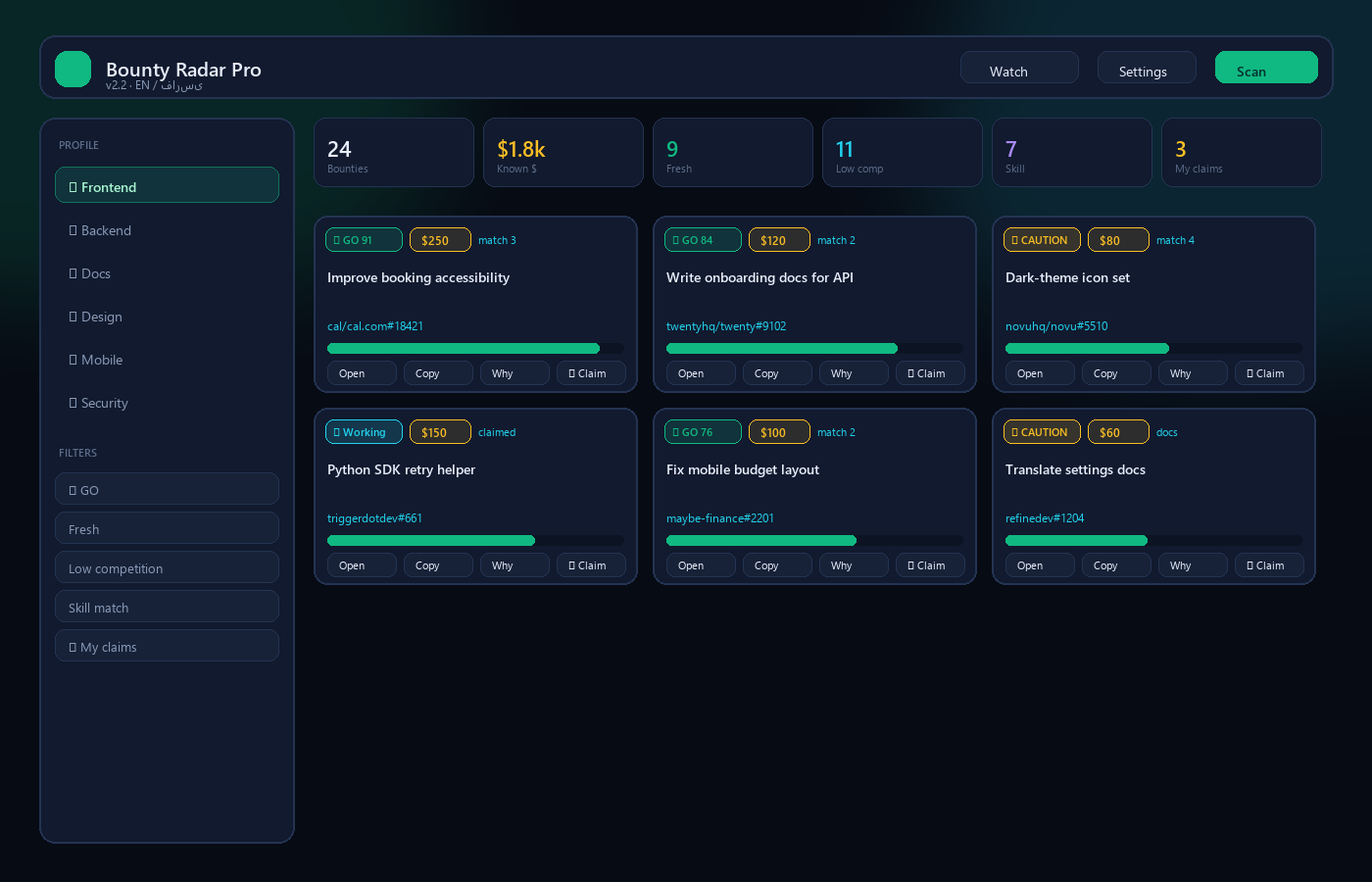The width and height of the screenshot is (1372, 882).
Task: Open the 9 Fresh stat card
Action: tap(733, 153)
